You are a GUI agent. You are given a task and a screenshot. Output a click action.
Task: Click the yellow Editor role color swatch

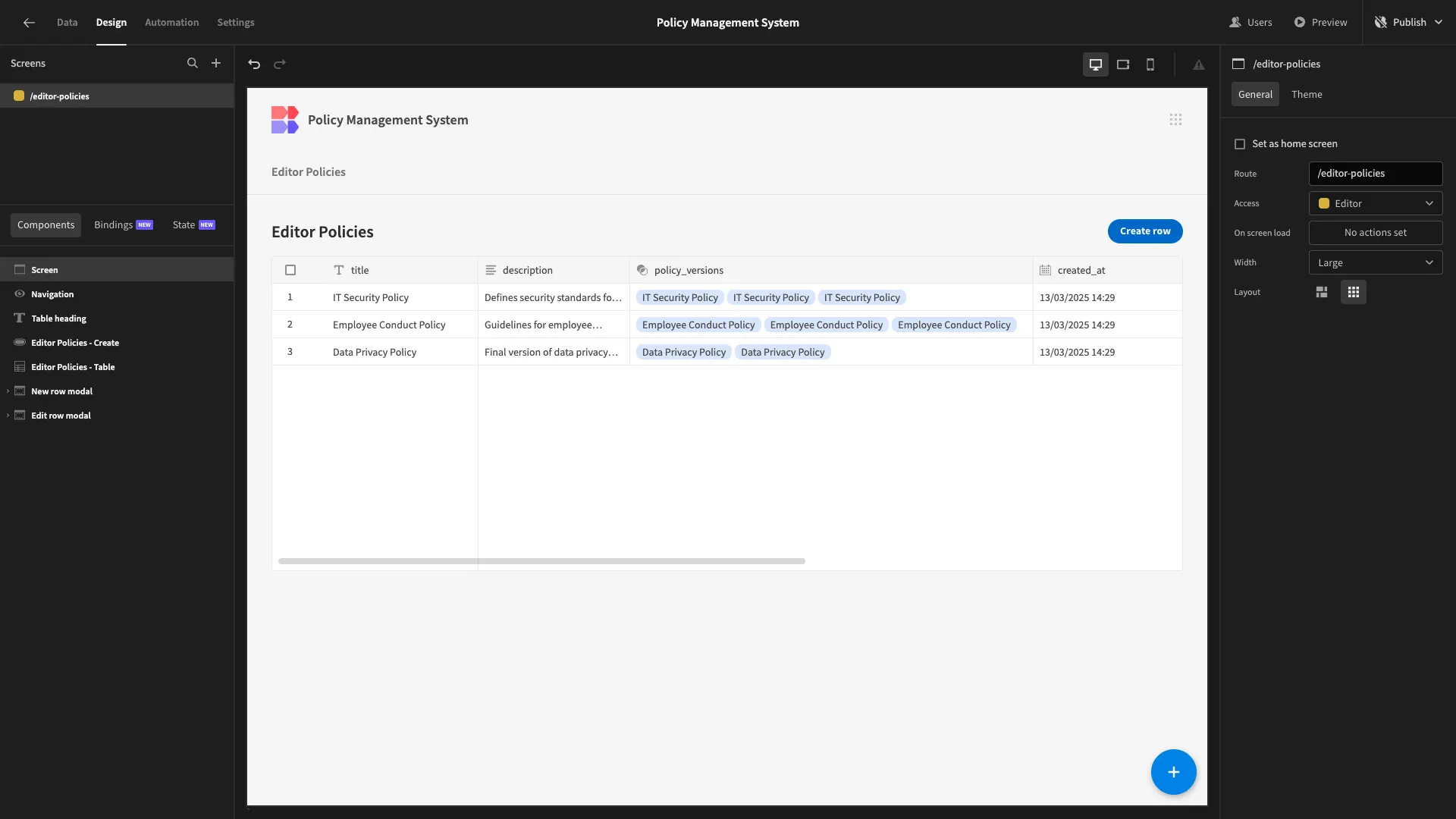1324,204
